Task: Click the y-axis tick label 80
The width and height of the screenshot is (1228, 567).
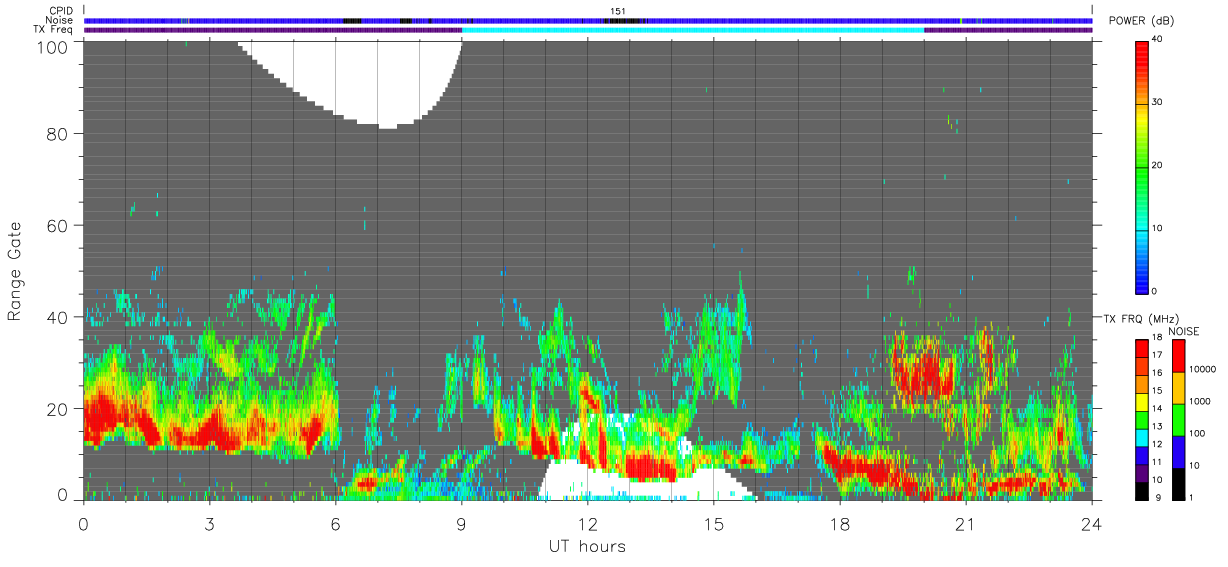Action: click(x=59, y=133)
